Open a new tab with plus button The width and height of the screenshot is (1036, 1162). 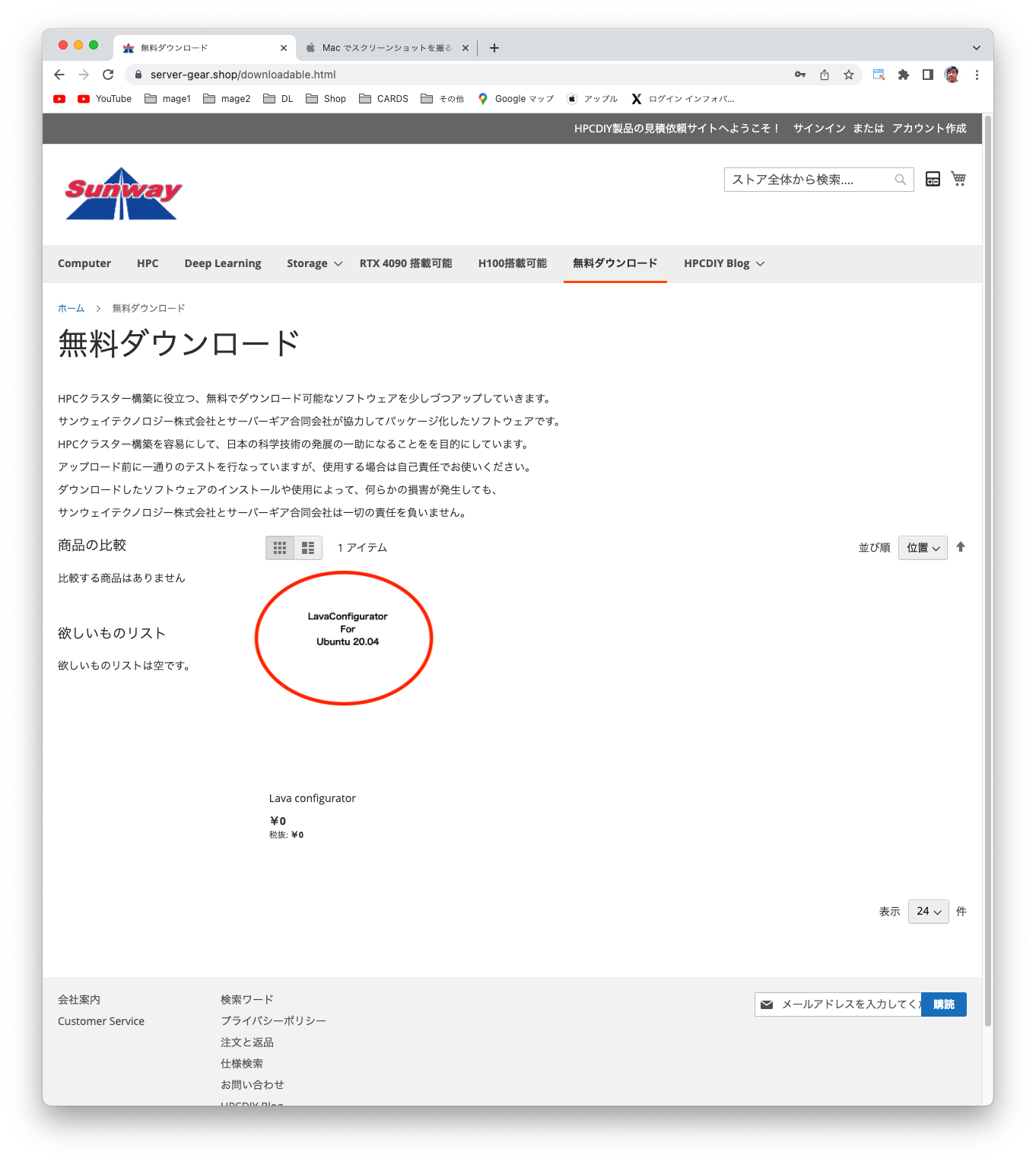pos(494,48)
